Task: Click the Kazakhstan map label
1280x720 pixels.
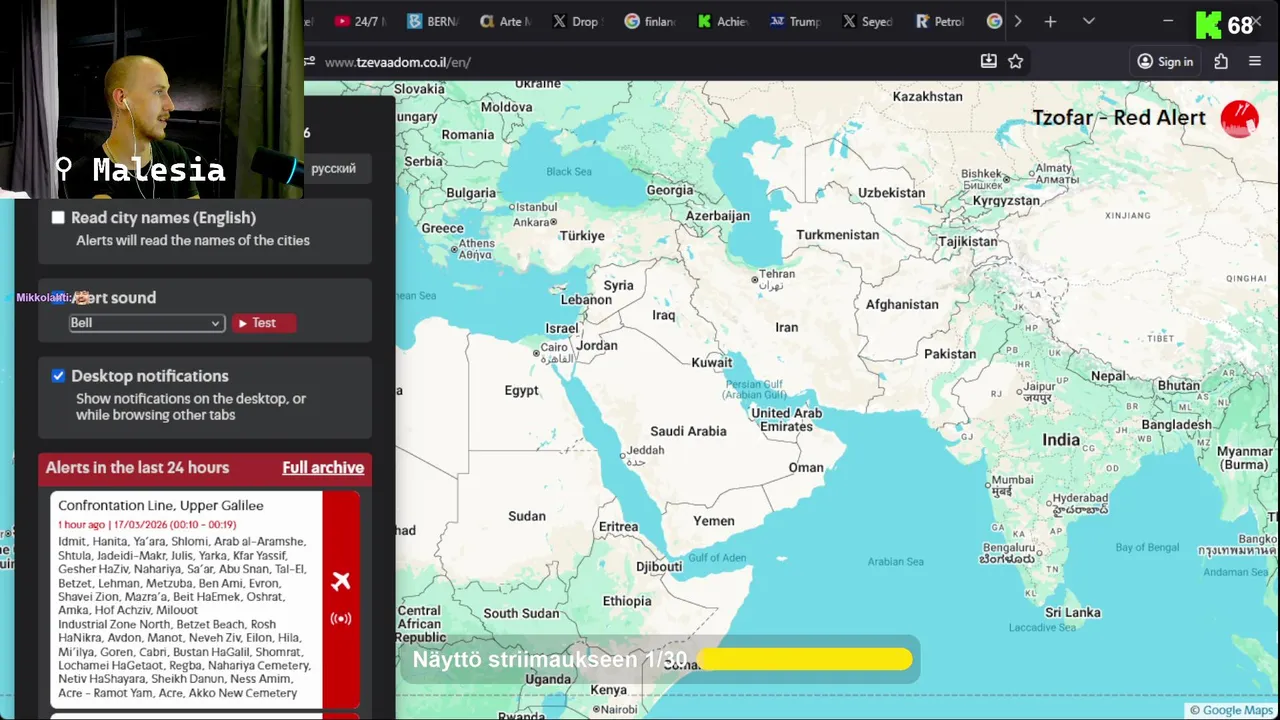Action: 927,97
